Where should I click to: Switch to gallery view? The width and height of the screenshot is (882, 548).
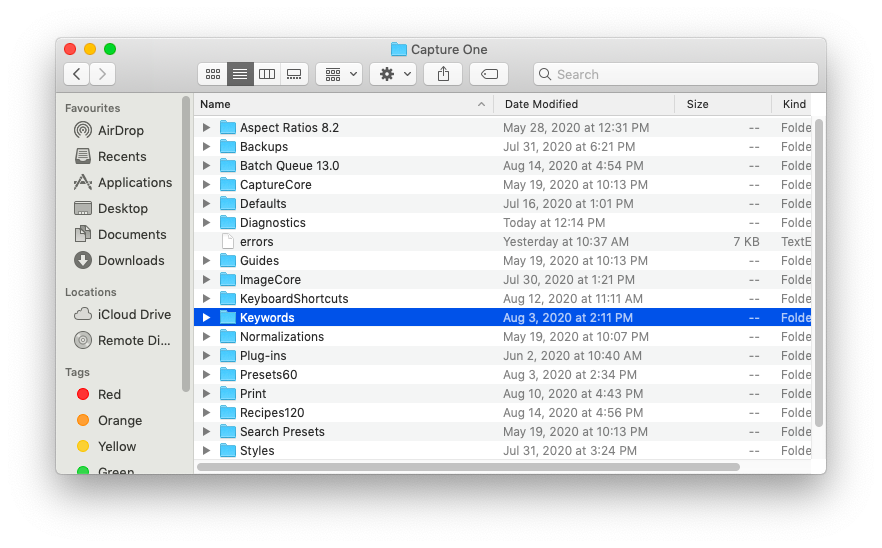coord(294,74)
